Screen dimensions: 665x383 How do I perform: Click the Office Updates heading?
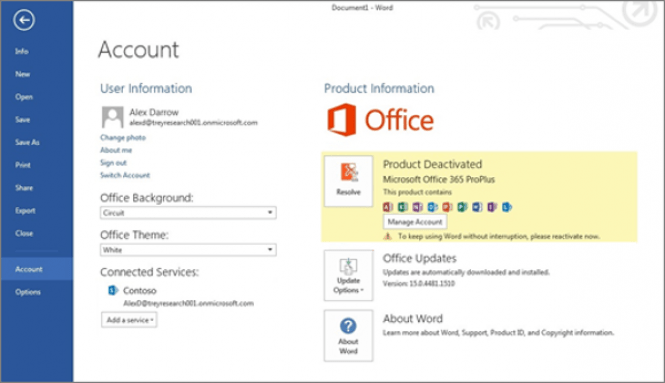420,258
